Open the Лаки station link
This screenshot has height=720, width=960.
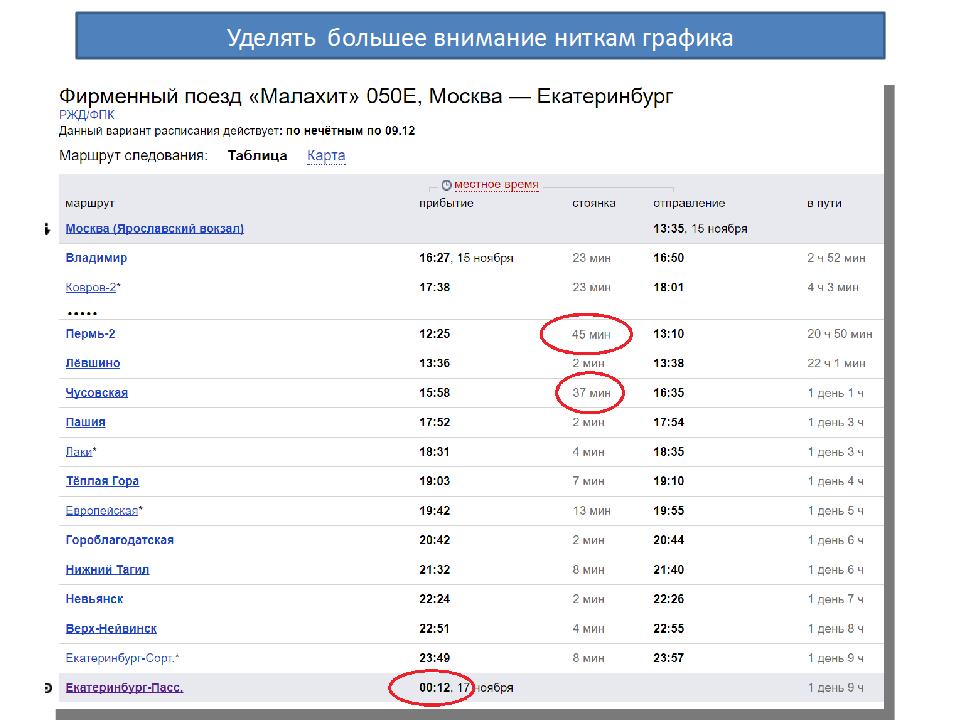[78, 452]
